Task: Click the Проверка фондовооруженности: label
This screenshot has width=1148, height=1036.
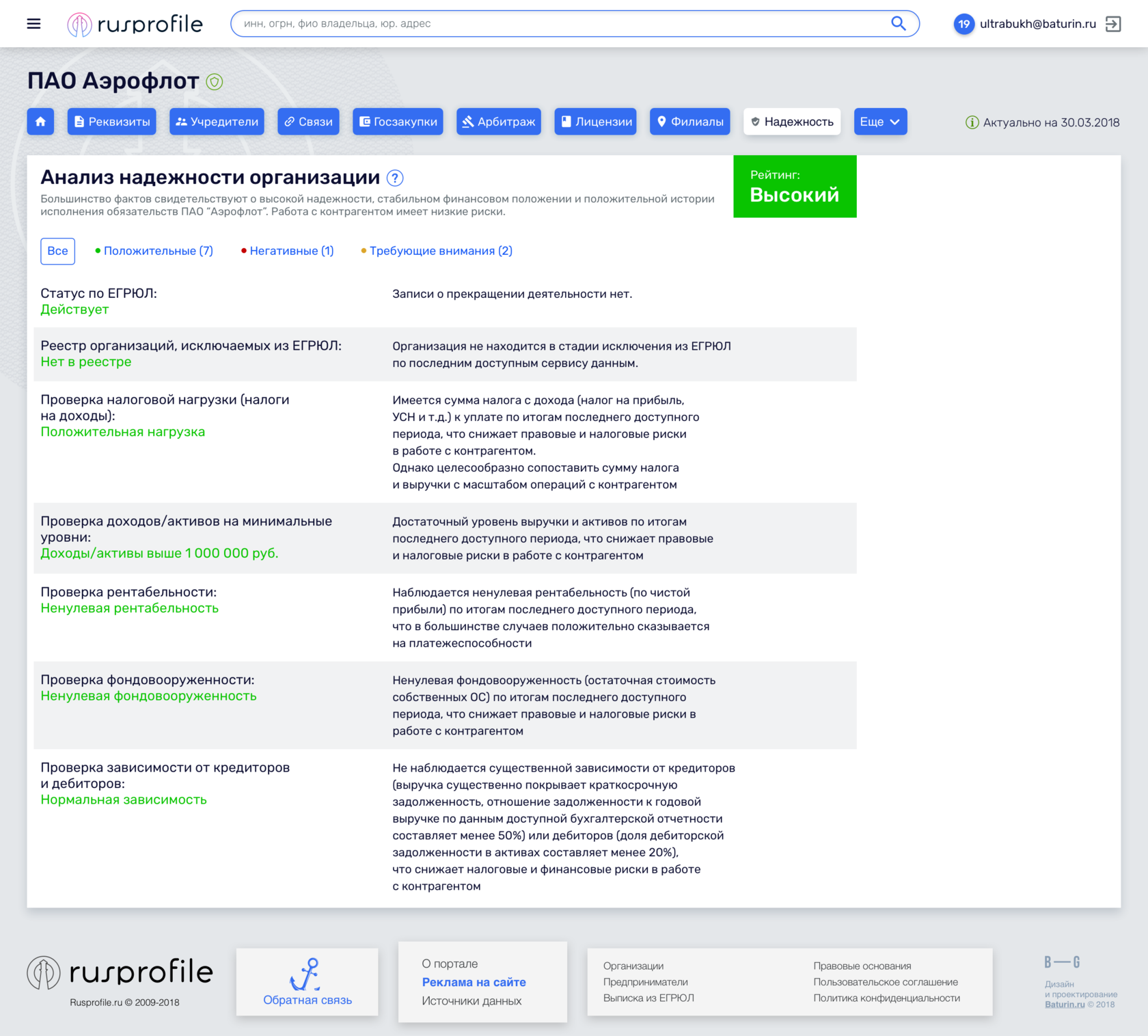Action: pos(148,681)
